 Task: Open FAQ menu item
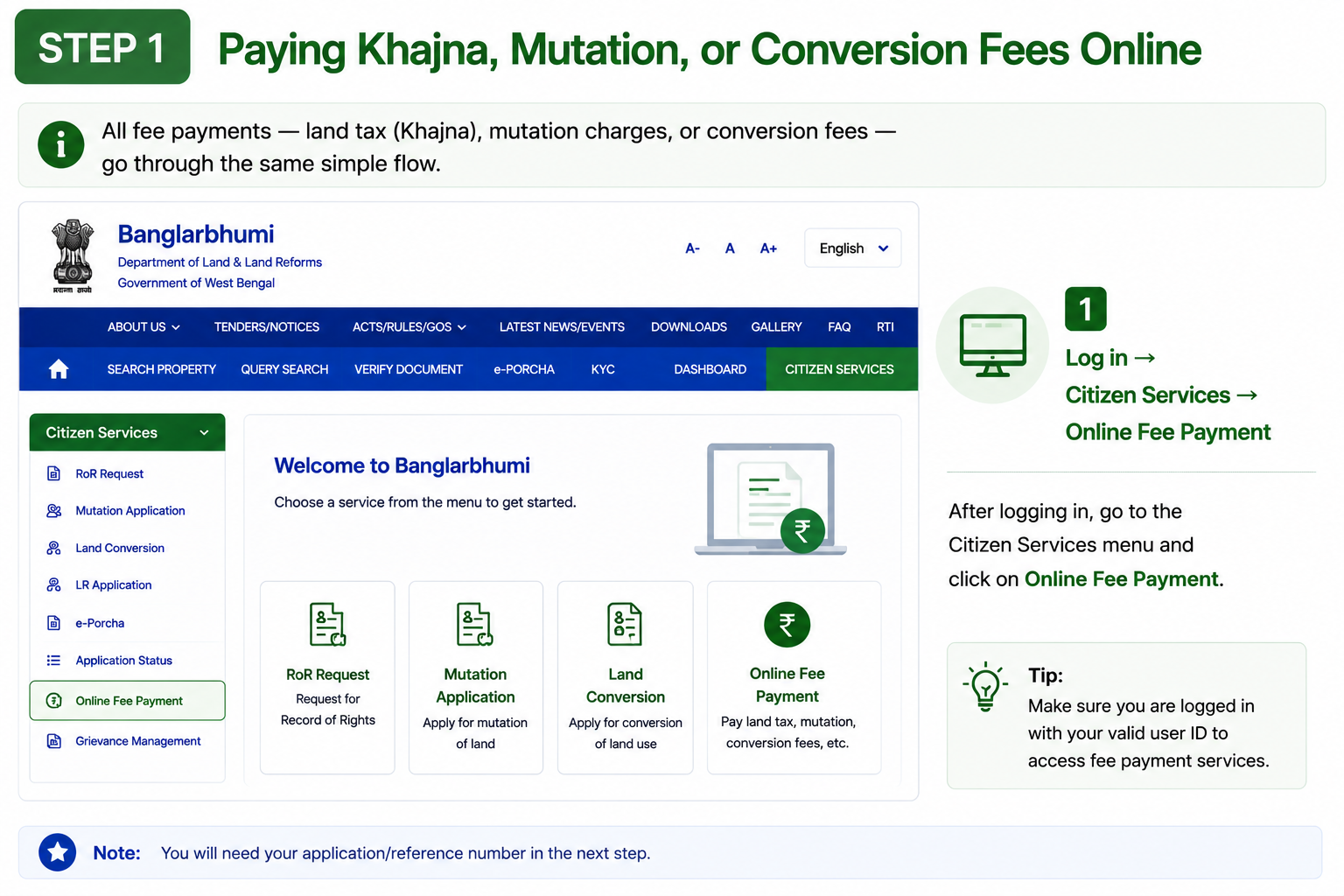[839, 327]
